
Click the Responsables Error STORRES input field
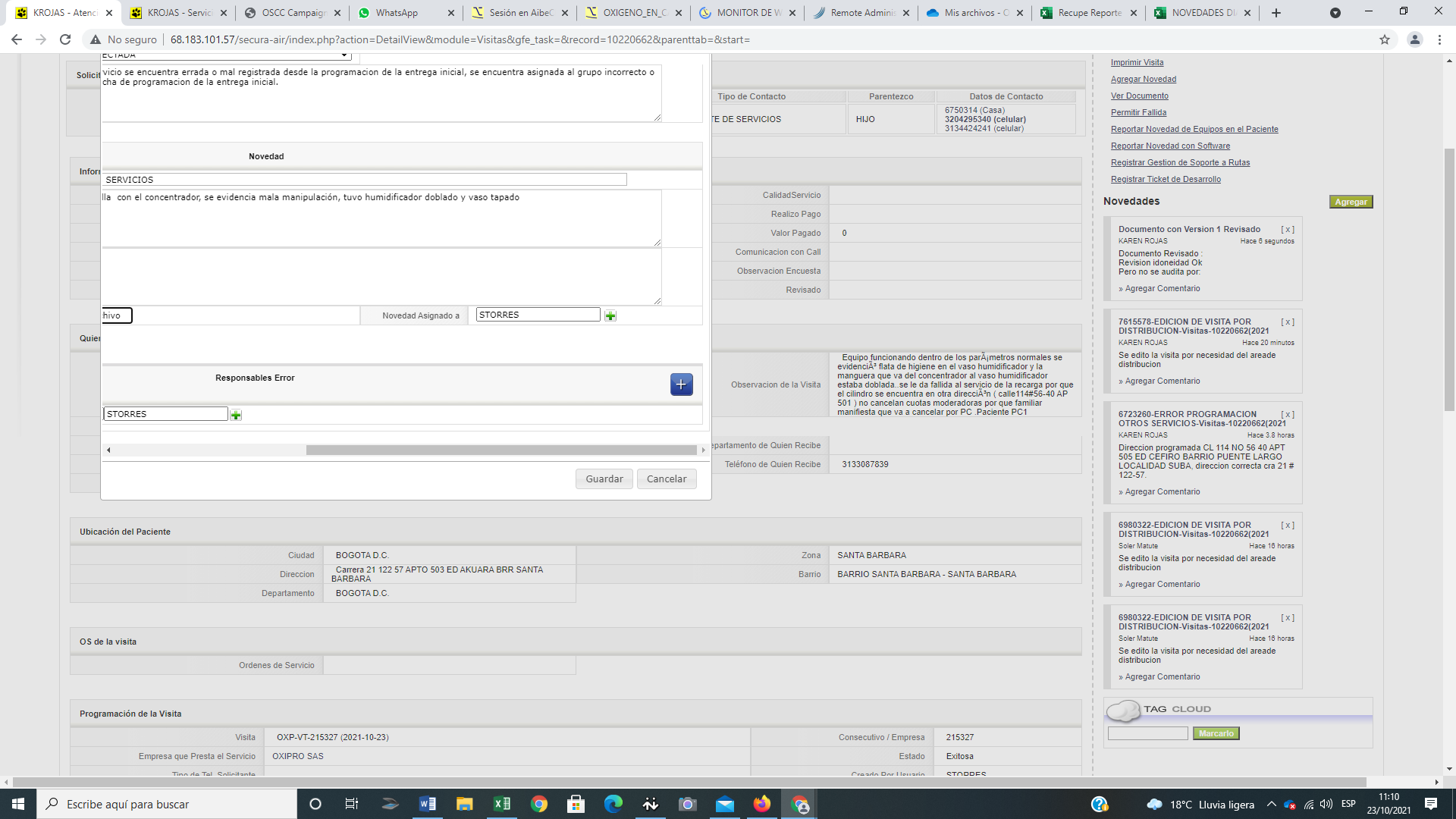pyautogui.click(x=165, y=414)
